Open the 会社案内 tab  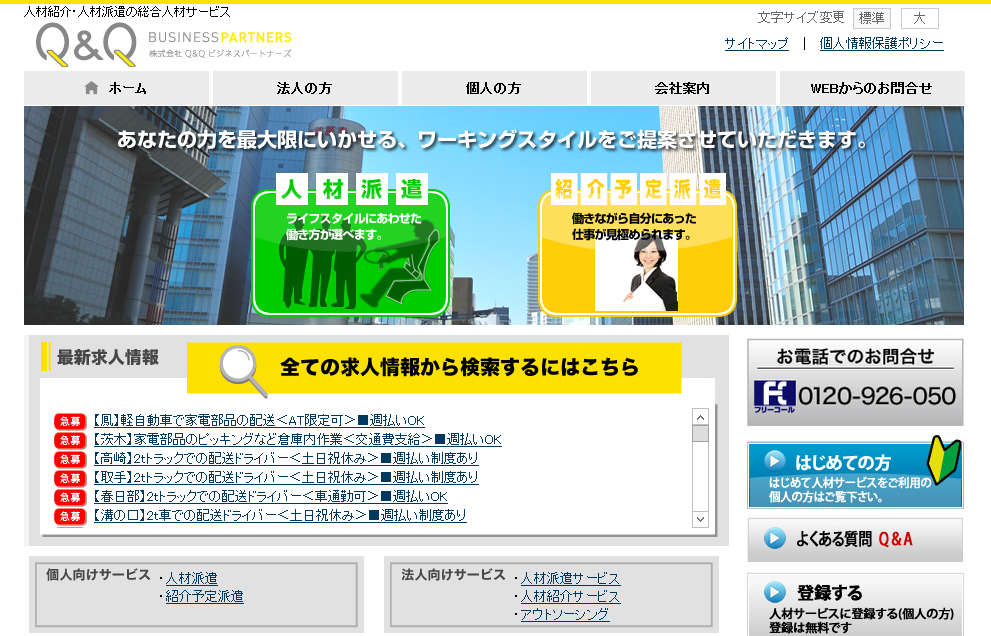[682, 89]
